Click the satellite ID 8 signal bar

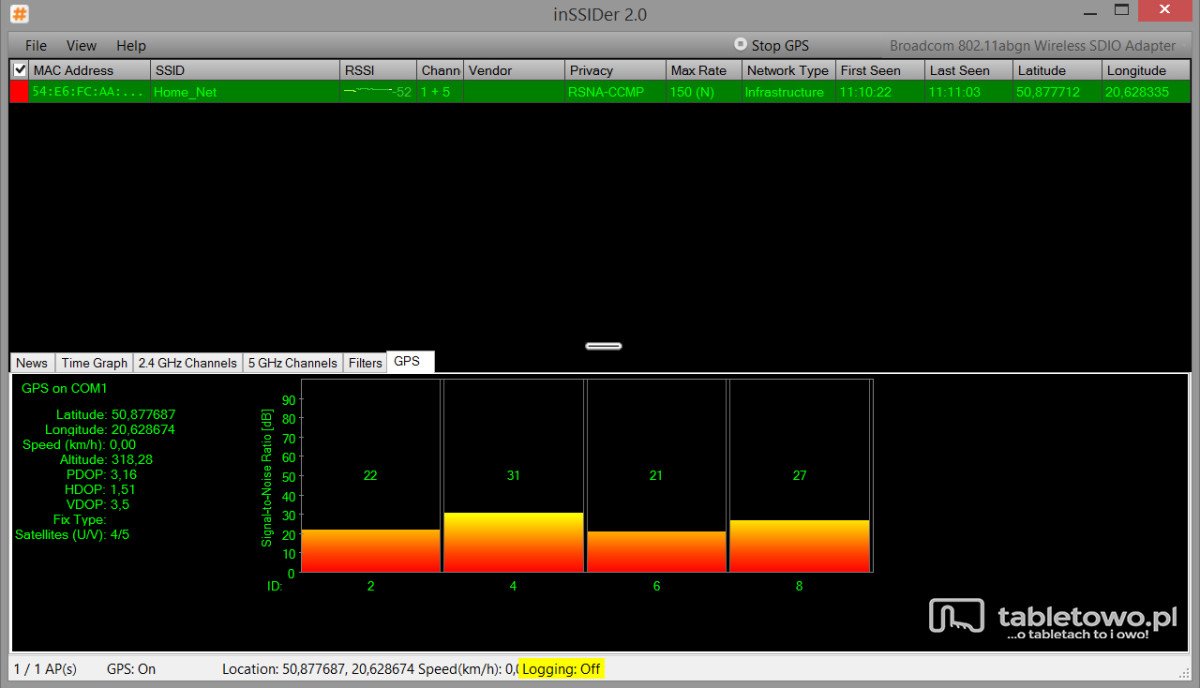pyautogui.click(x=799, y=547)
